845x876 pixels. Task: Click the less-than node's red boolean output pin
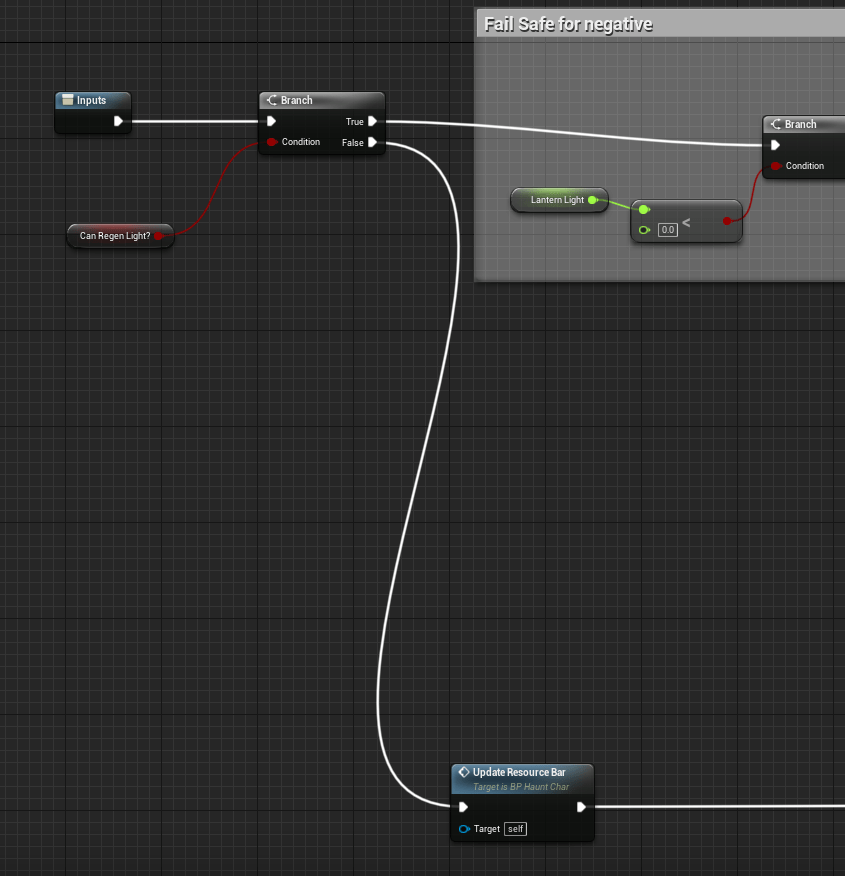(x=728, y=220)
